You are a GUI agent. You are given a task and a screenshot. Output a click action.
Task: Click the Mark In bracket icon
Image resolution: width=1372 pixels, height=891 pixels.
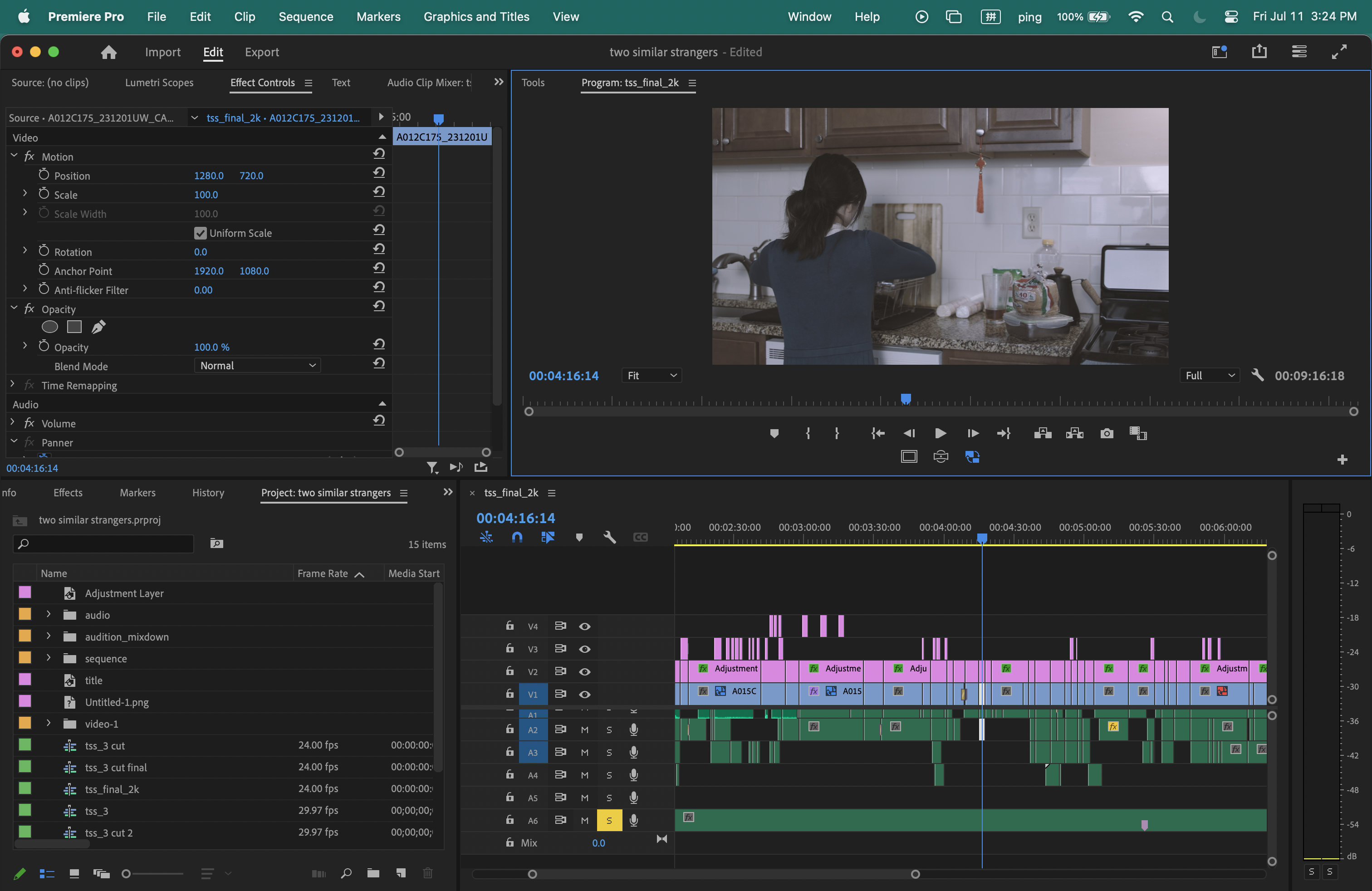(808, 433)
